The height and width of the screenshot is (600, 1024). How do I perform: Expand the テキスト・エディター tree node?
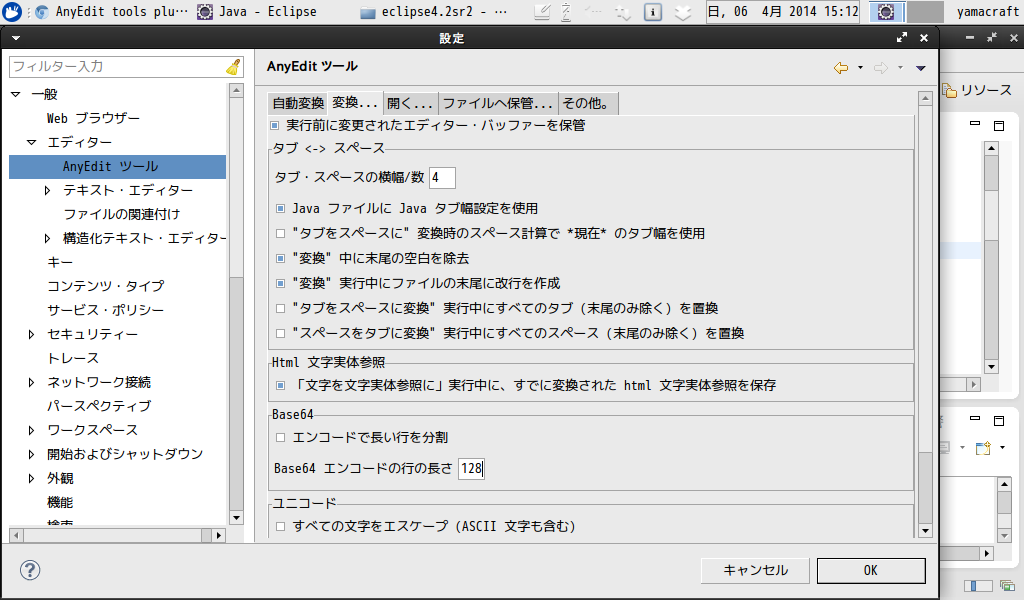(x=47, y=191)
